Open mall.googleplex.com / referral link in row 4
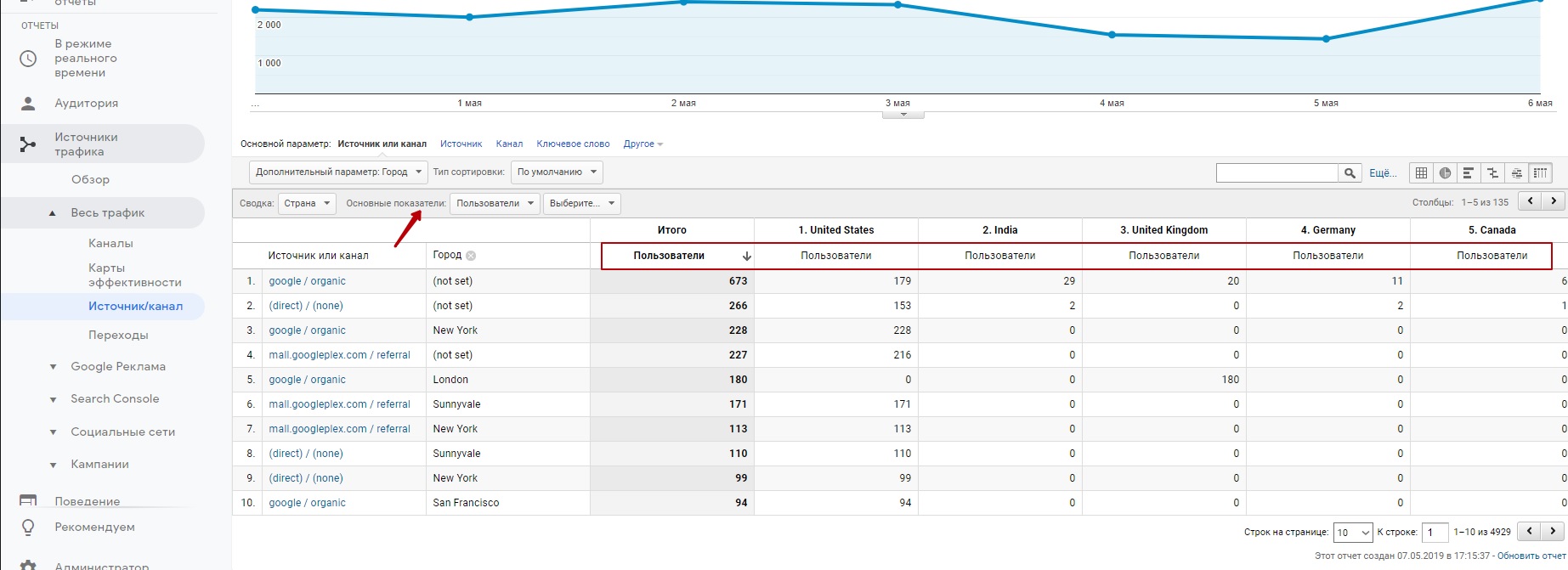The width and height of the screenshot is (1568, 570). (x=340, y=355)
